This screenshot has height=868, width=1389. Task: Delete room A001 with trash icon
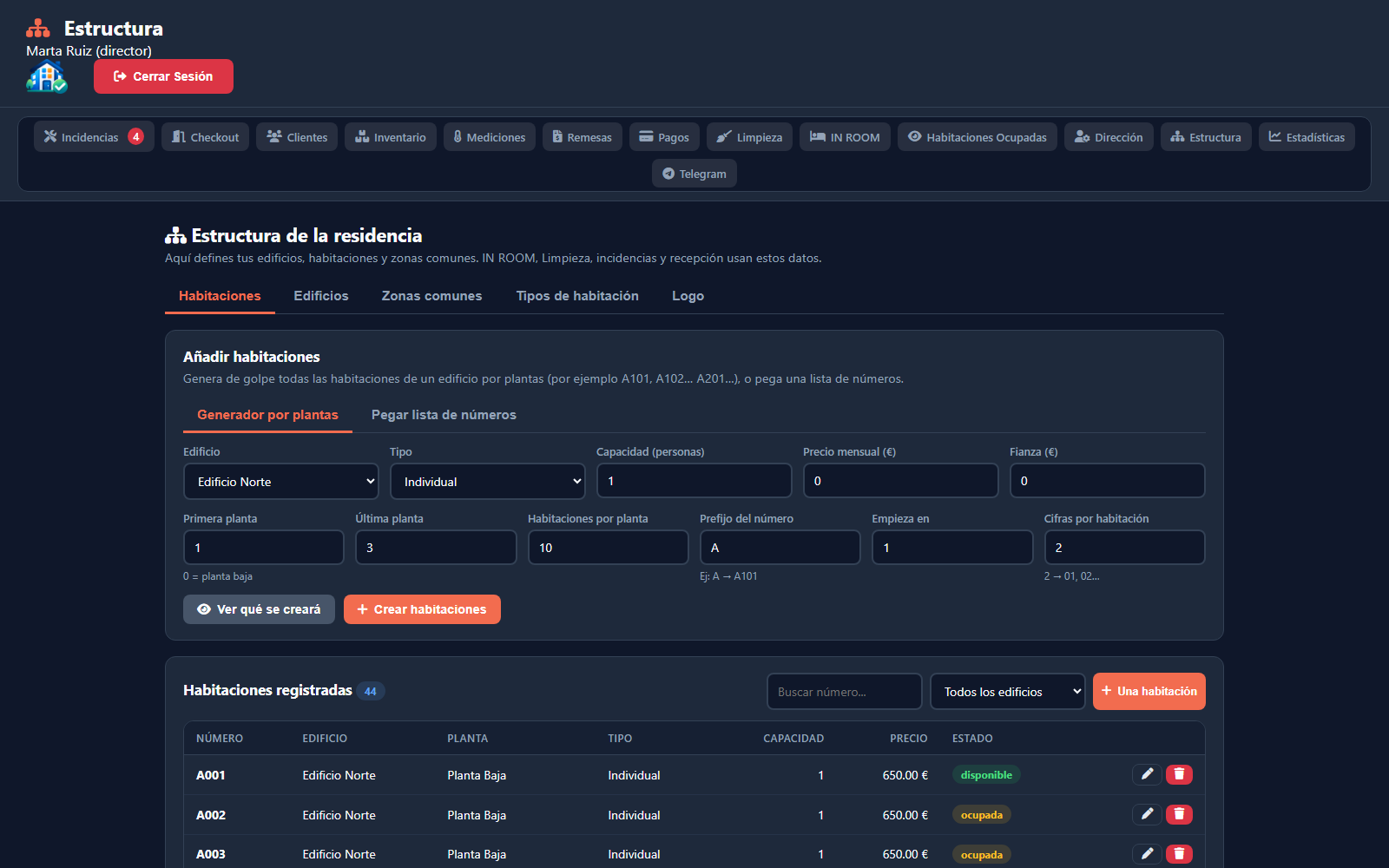1179,774
